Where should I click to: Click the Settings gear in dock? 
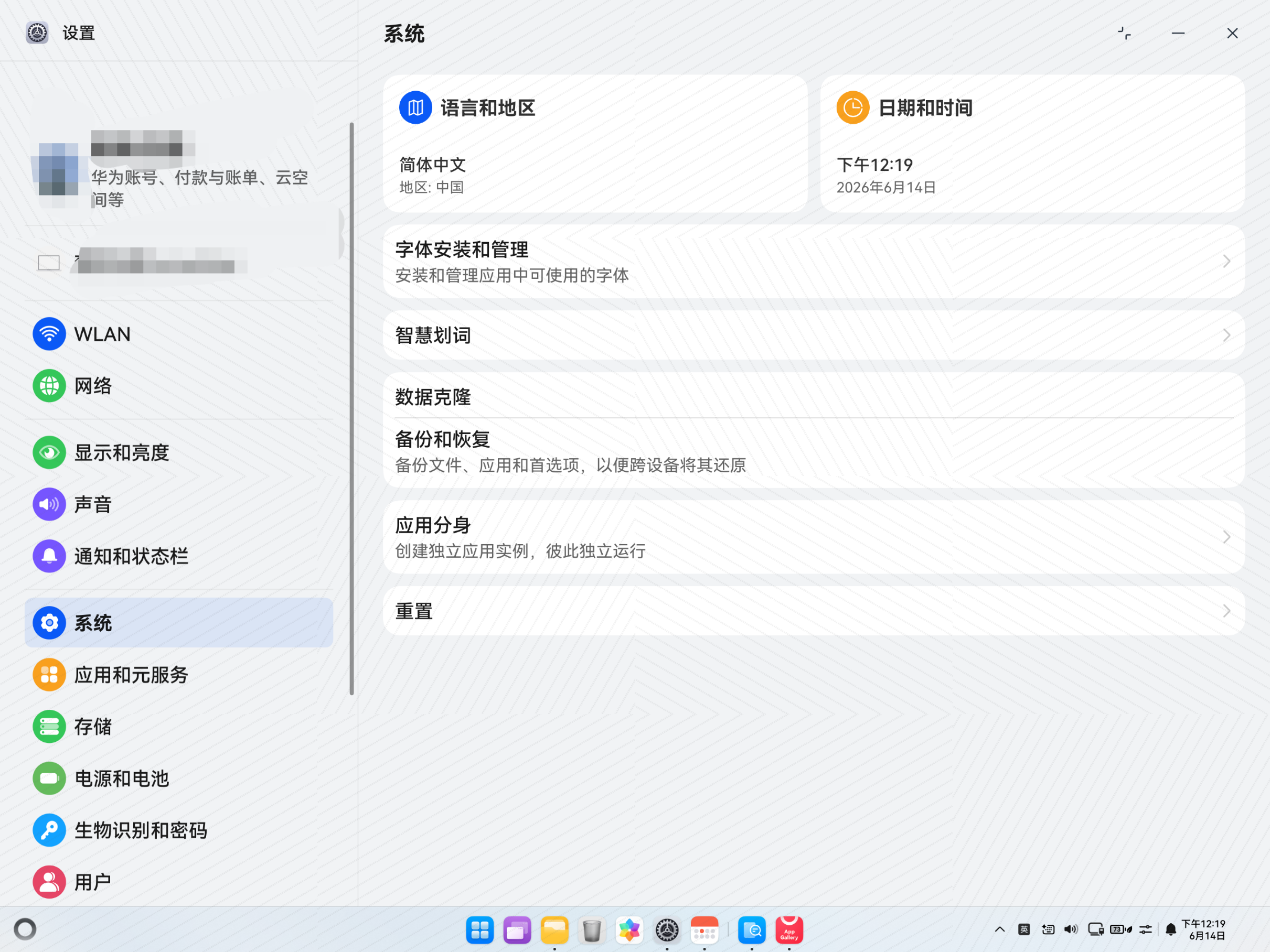667,930
